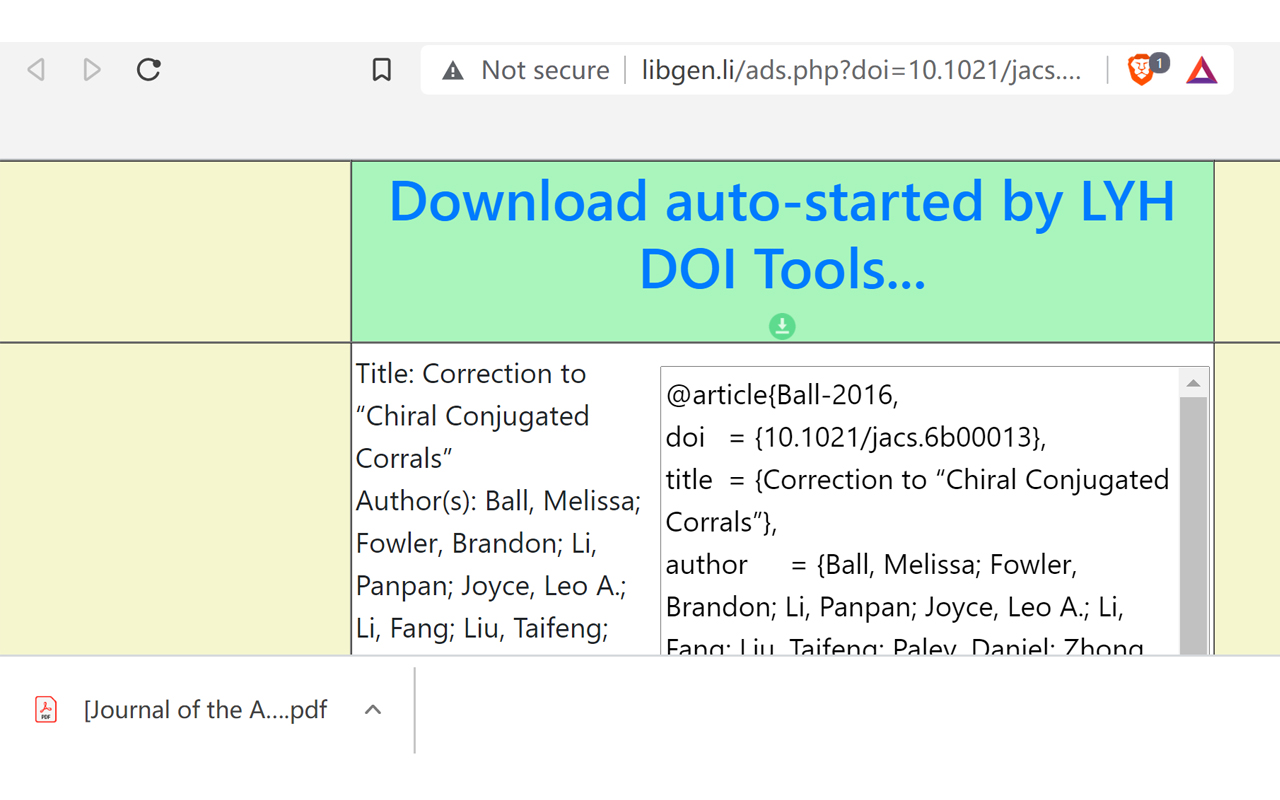1280x800 pixels.
Task: Click the 'Panpan; Joyce, Leo A.;' author line
Action: (x=491, y=586)
